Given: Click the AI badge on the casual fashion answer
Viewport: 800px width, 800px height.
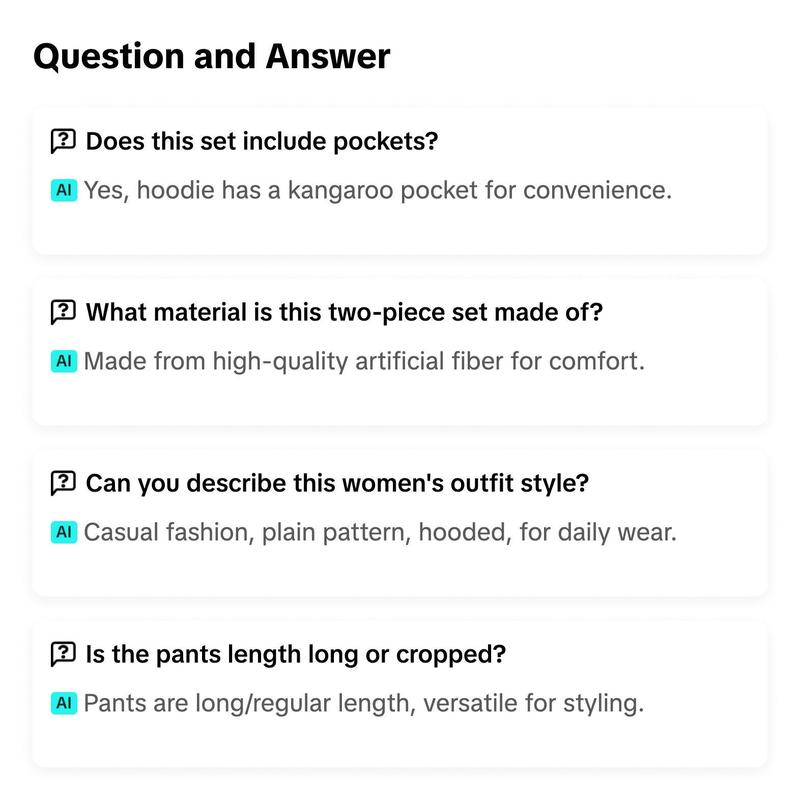Looking at the screenshot, I should pyautogui.click(x=64, y=532).
